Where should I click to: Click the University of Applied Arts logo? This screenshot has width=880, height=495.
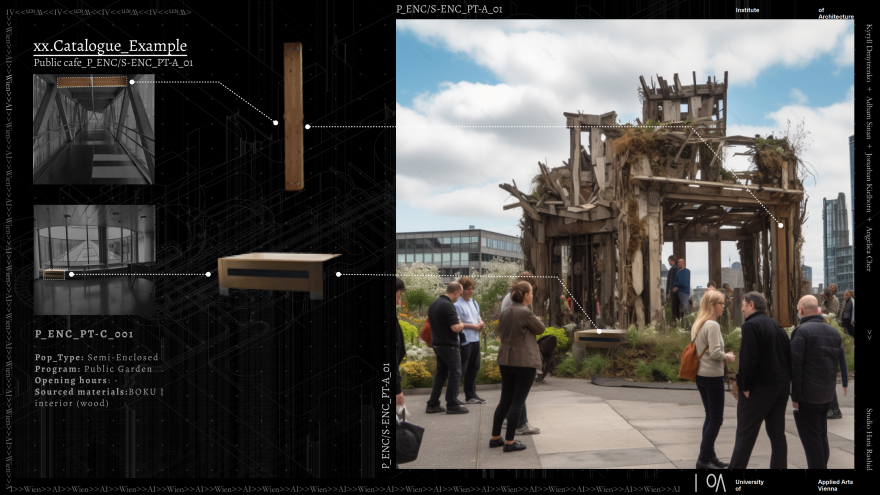coord(710,482)
